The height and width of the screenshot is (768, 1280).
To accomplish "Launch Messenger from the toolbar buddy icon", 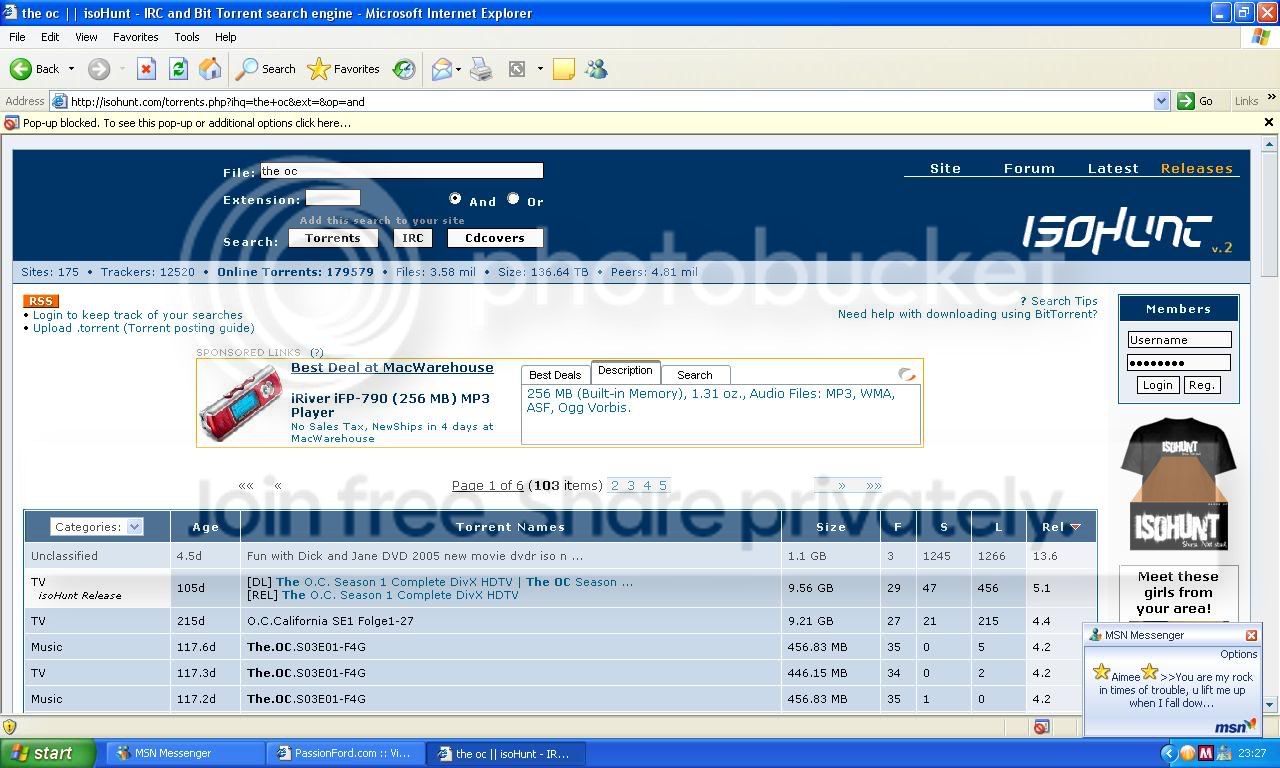I will (x=597, y=69).
